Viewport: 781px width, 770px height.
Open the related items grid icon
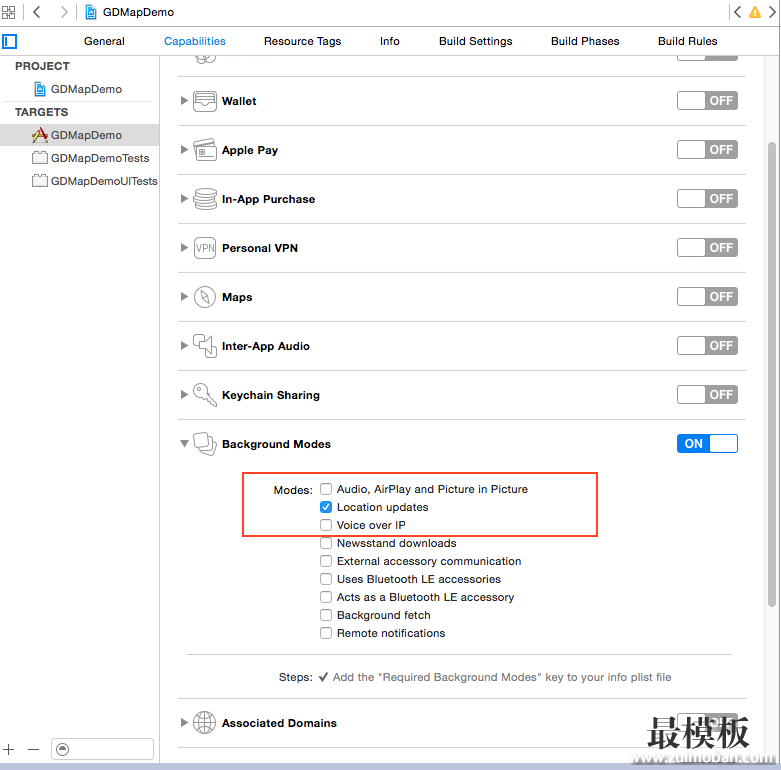pos(8,12)
